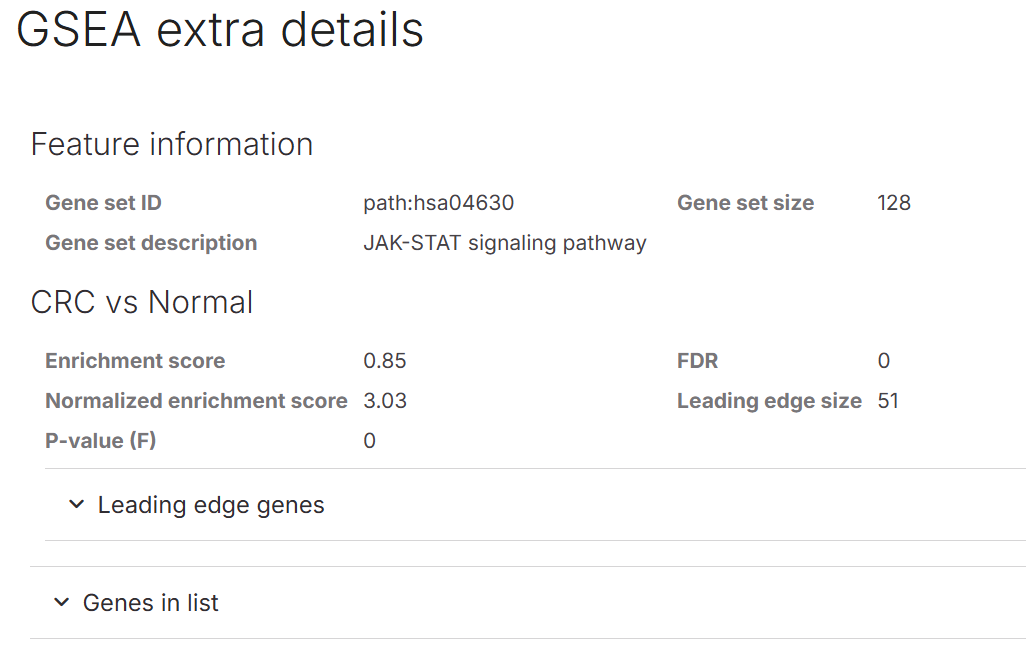The width and height of the screenshot is (1026, 654).
Task: Click the Gene set size value 128
Action: tap(894, 203)
